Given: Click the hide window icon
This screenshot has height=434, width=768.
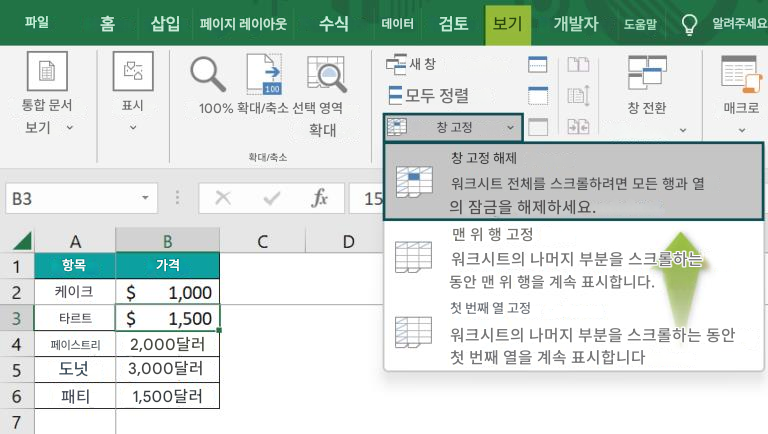Looking at the screenshot, I should point(538,96).
